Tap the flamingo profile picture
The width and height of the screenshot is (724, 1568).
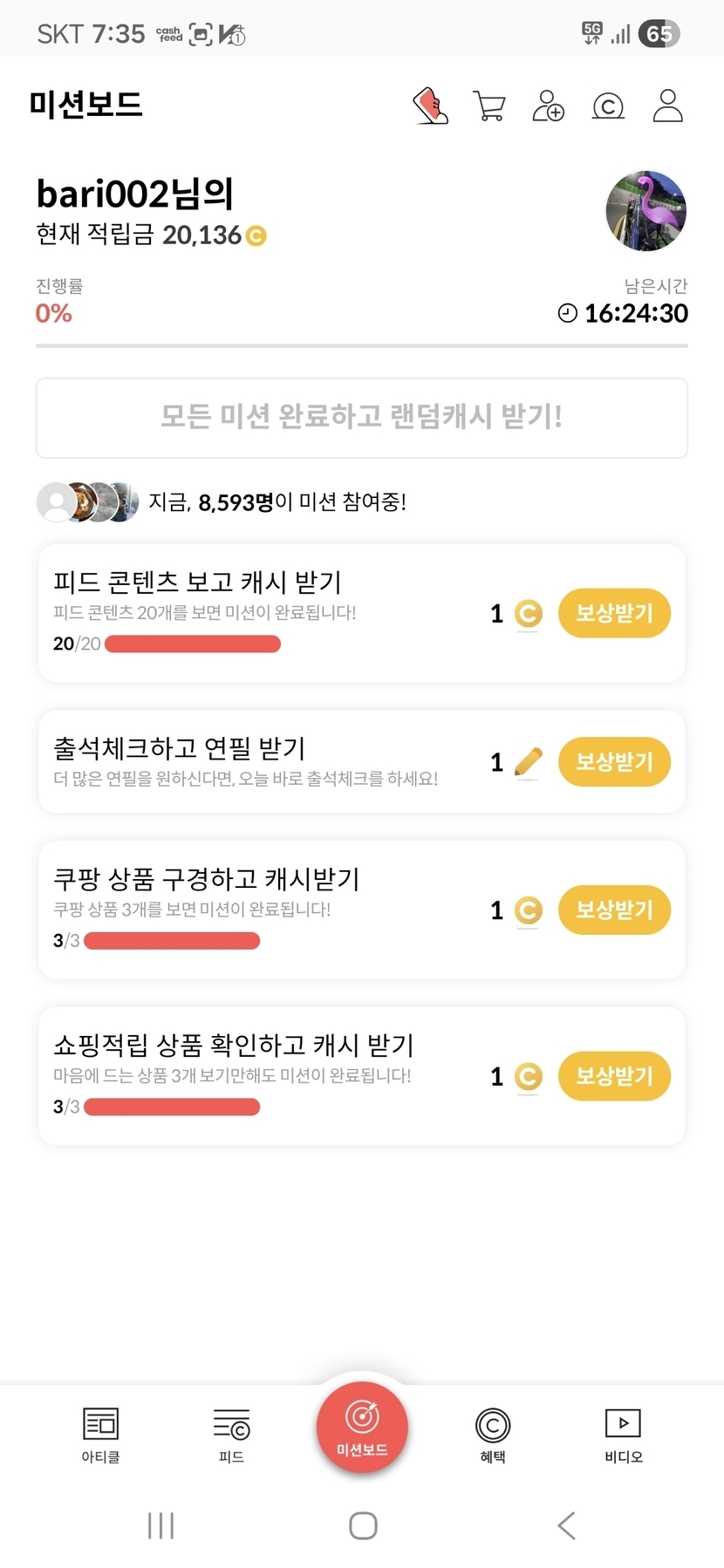click(646, 211)
